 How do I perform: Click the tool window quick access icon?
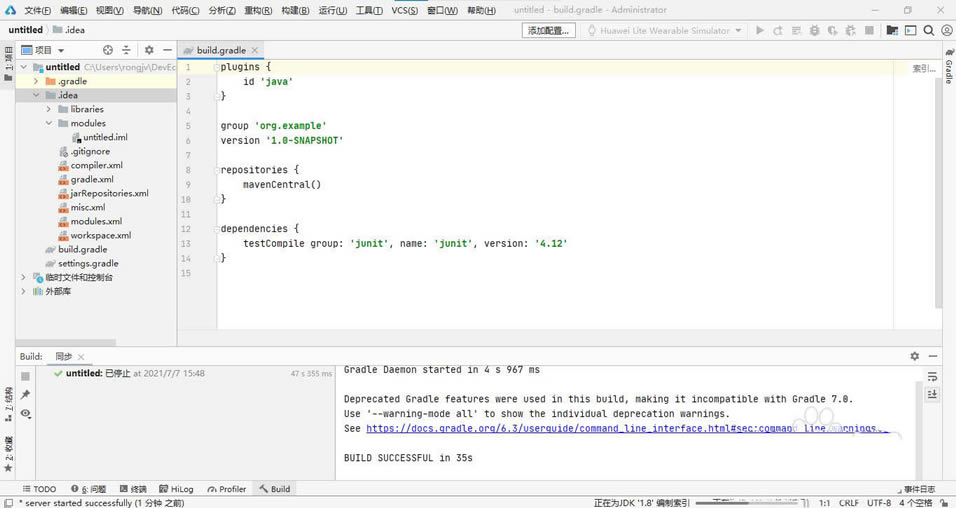click(x=9, y=503)
